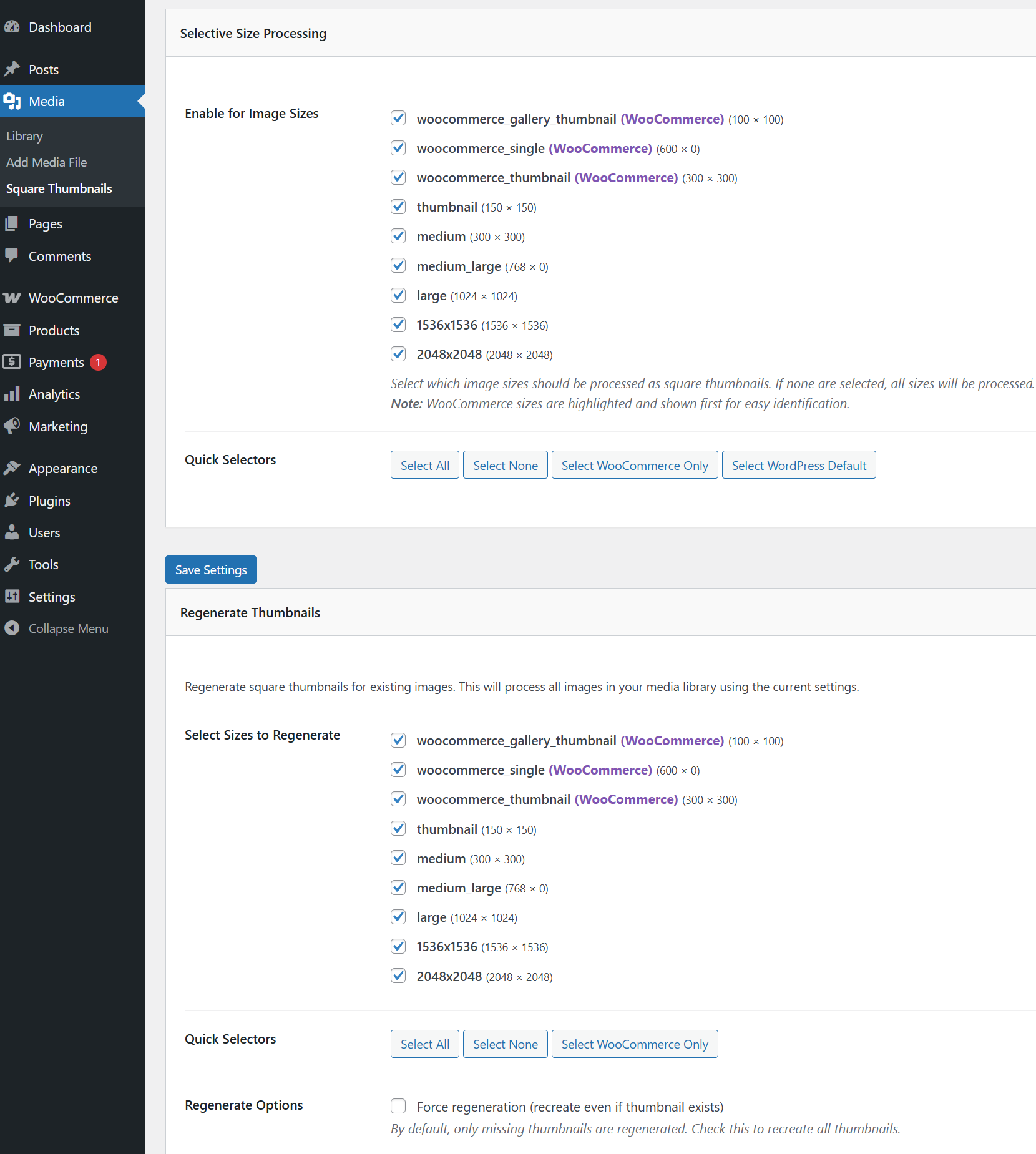Screen dimensions: 1036x1154
Task: Click the Products archive box icon
Action: [x=12, y=330]
